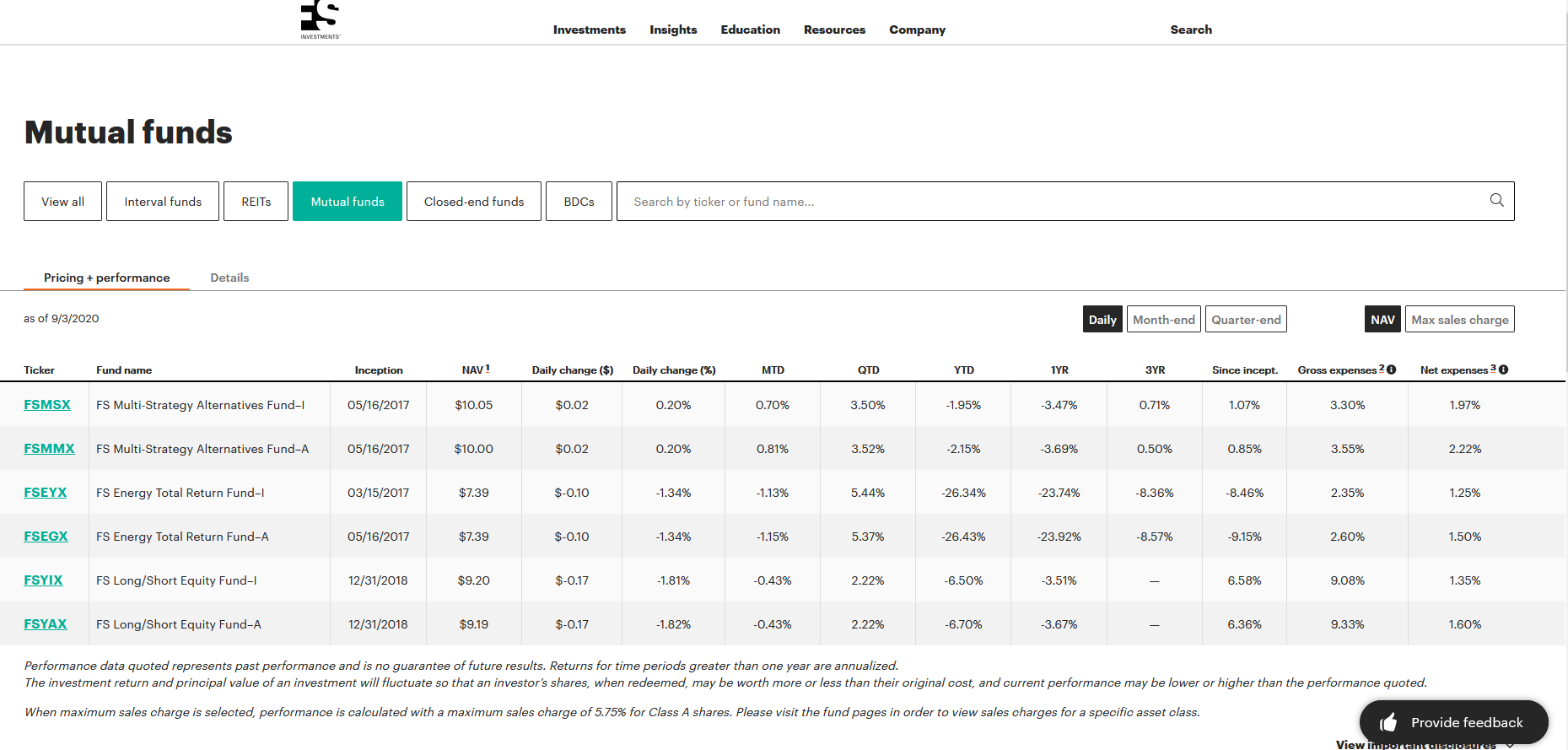Click the $10.05 NAV value

pyautogui.click(x=474, y=405)
